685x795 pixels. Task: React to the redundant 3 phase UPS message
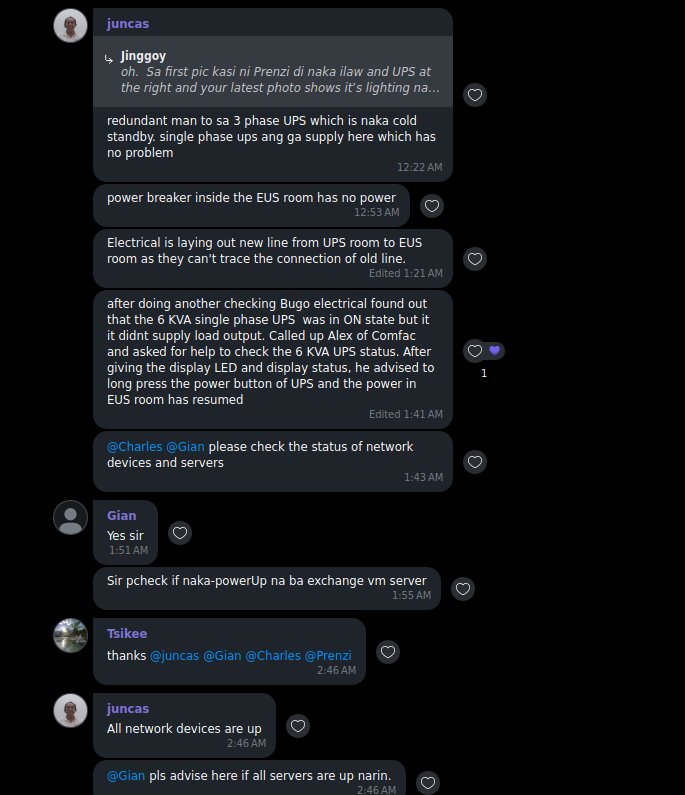click(476, 95)
